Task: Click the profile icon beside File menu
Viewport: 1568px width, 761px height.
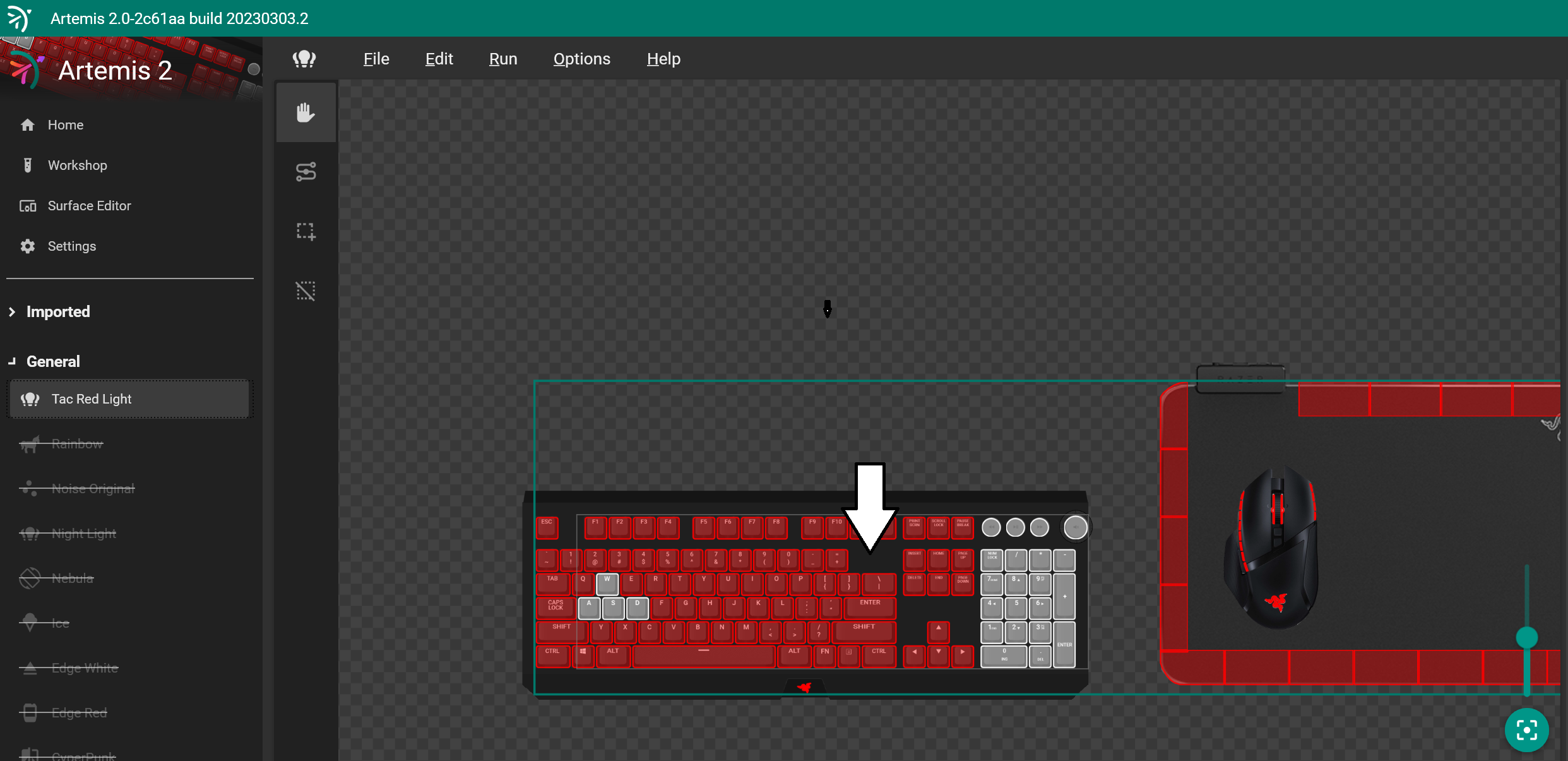Action: pyautogui.click(x=304, y=59)
